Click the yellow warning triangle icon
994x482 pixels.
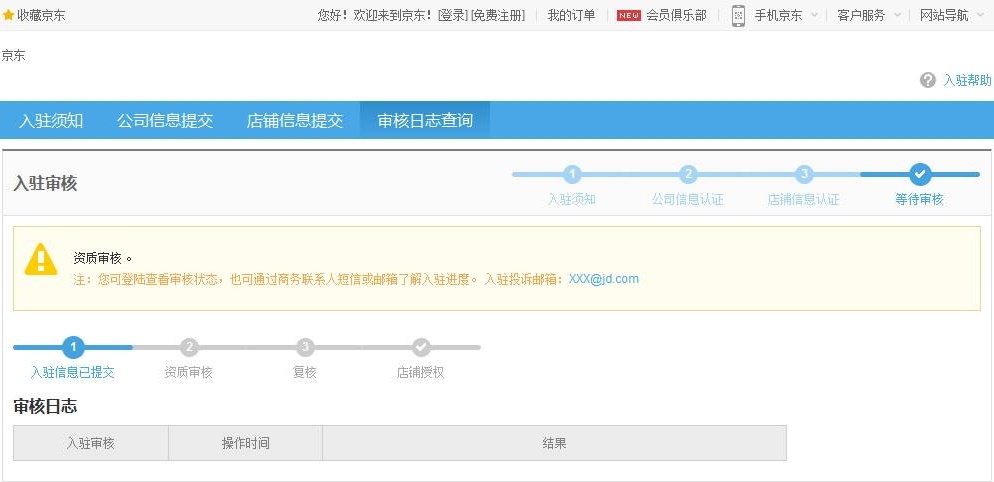(x=41, y=259)
